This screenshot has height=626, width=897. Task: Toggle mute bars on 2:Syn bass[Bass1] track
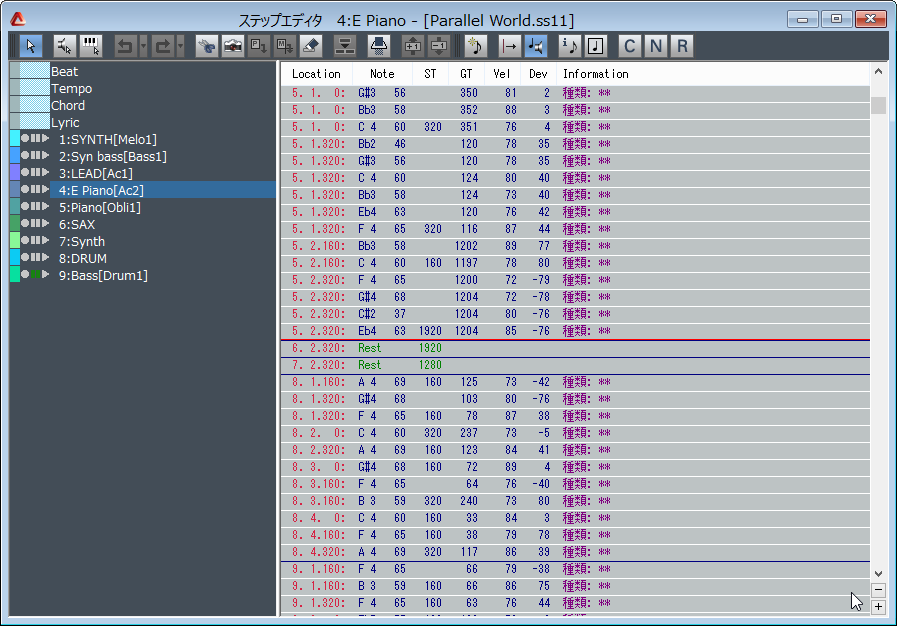[x=35, y=155]
